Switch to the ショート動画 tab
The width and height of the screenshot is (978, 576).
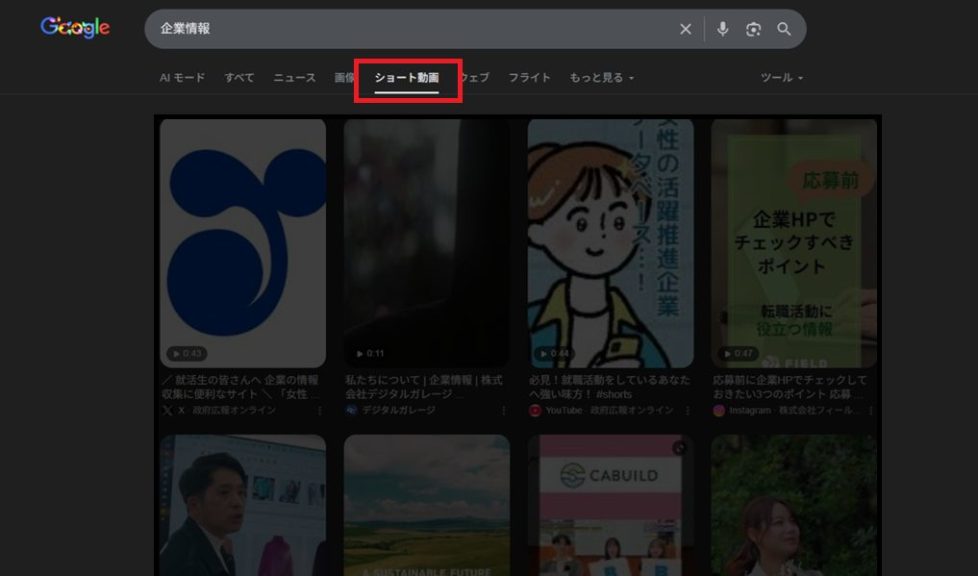click(406, 78)
